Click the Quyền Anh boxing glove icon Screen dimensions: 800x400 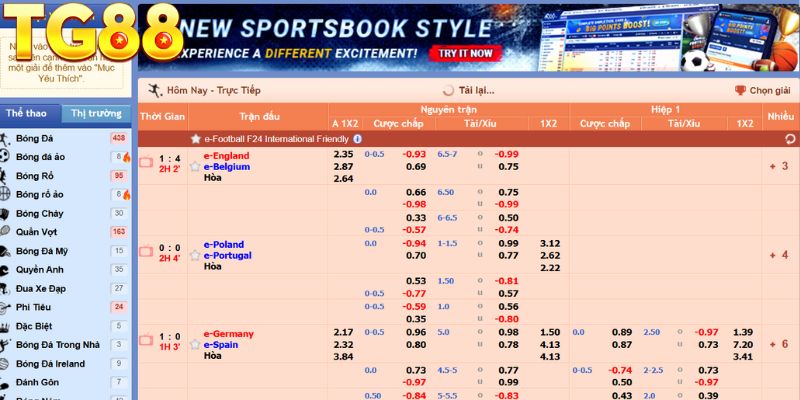[5, 270]
